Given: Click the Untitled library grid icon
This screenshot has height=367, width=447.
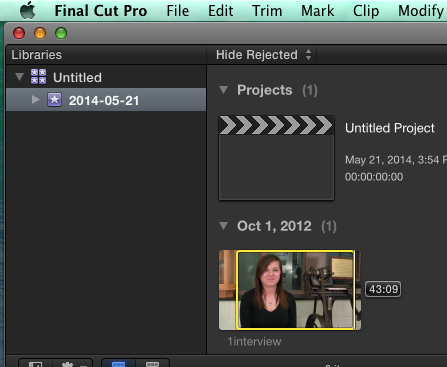Looking at the screenshot, I should 38,77.
